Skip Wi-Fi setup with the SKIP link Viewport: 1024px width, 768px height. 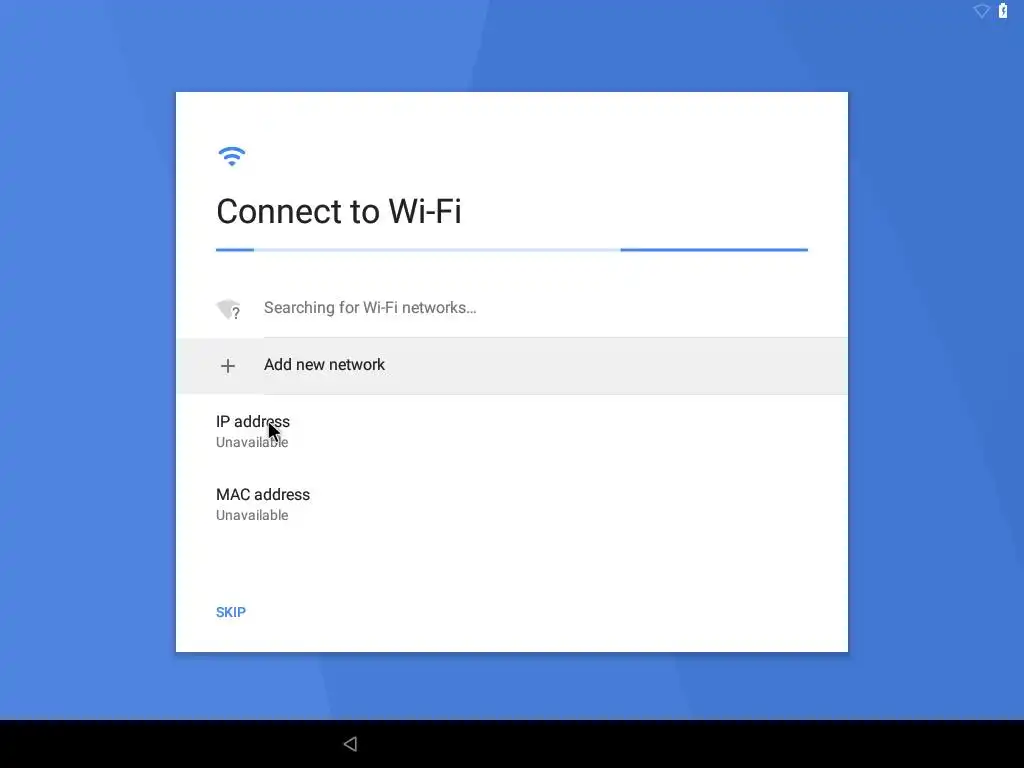(231, 612)
